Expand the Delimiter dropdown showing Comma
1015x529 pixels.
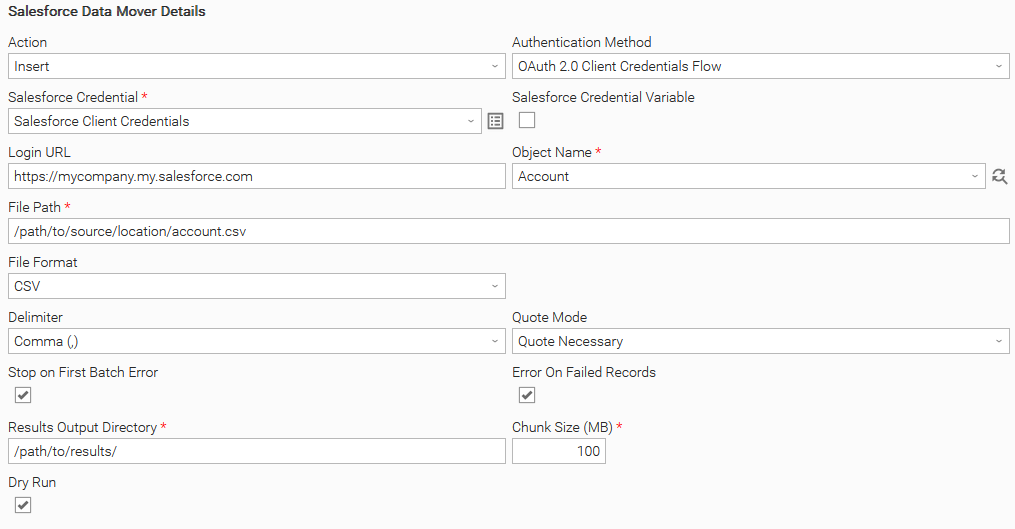tap(256, 341)
